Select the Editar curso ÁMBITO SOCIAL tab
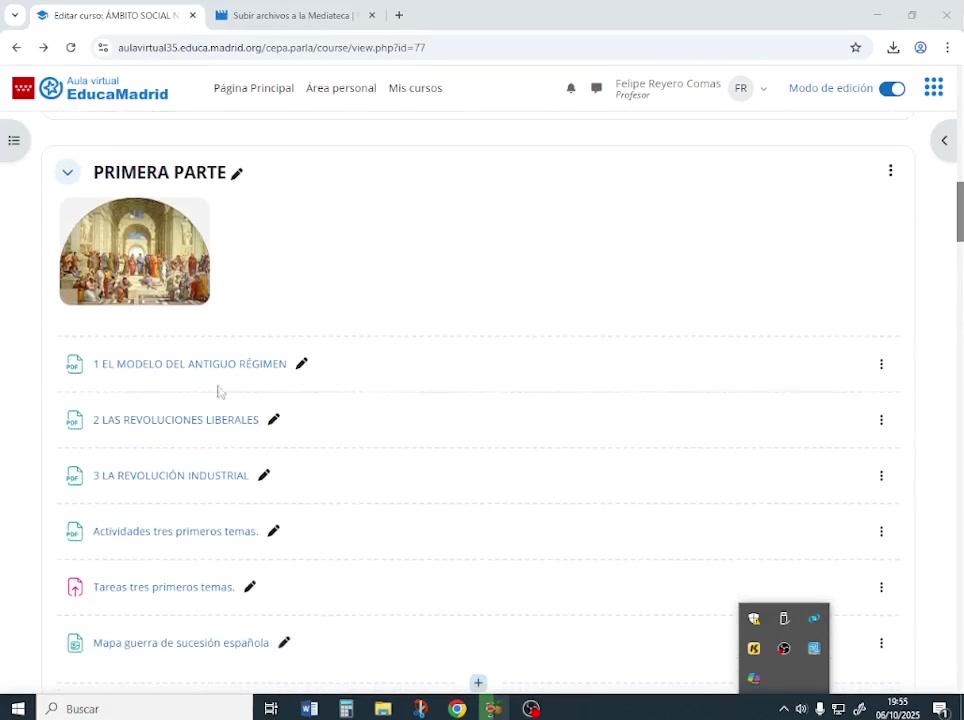This screenshot has width=964, height=720. [x=116, y=15]
